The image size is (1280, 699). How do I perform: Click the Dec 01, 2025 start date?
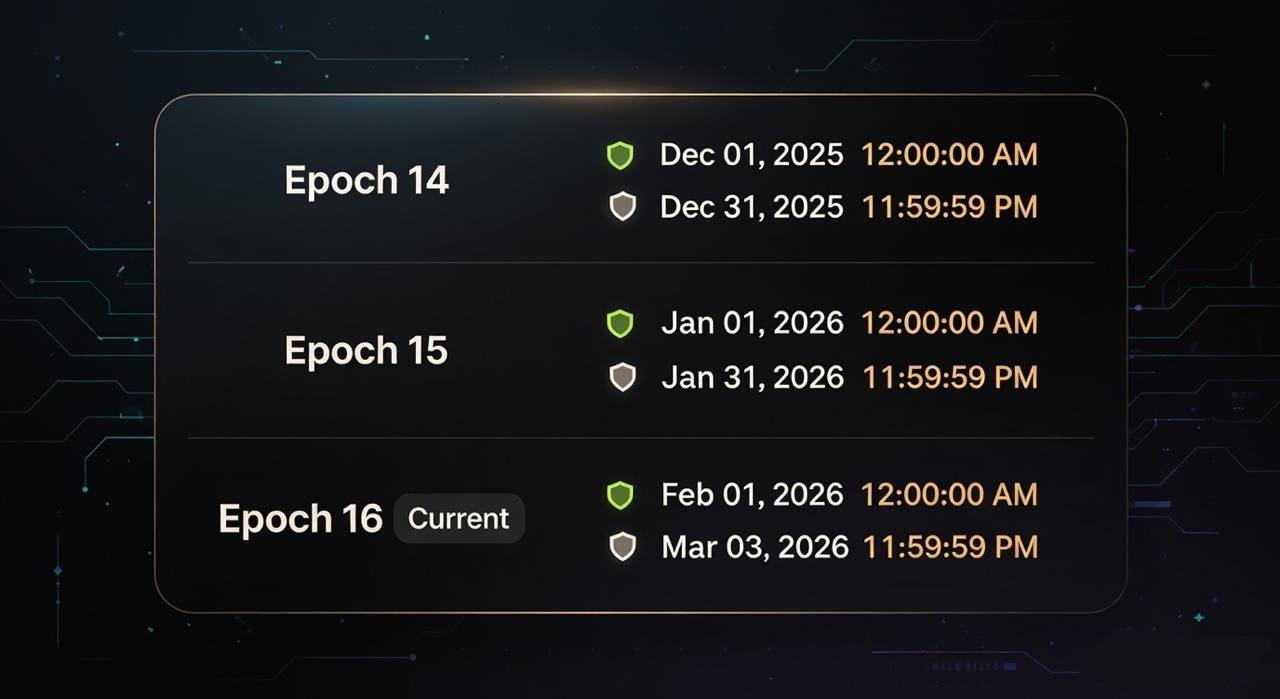pyautogui.click(x=751, y=155)
